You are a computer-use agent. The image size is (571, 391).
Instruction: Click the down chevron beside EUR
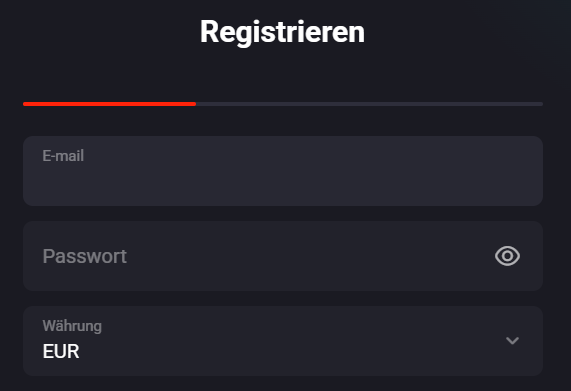[512, 341]
